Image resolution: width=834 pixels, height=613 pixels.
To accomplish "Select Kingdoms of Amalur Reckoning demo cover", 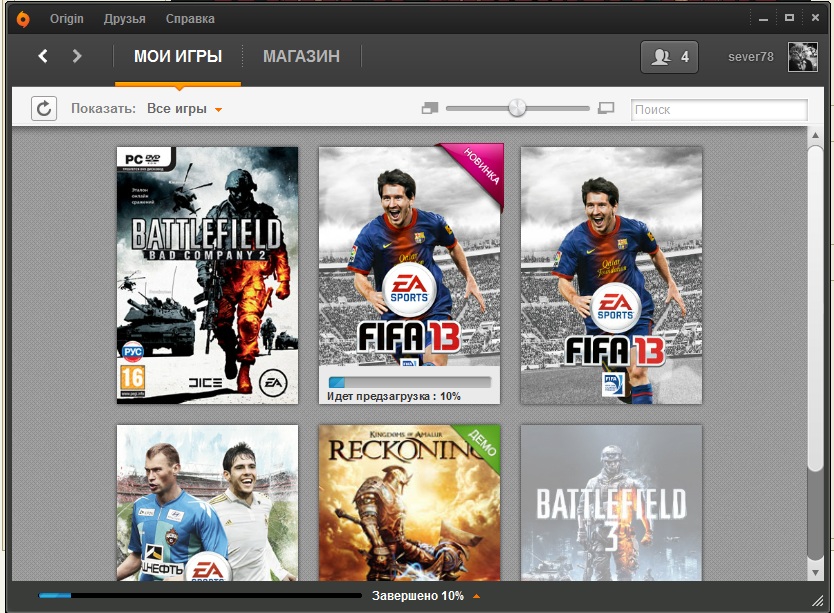I will point(410,503).
